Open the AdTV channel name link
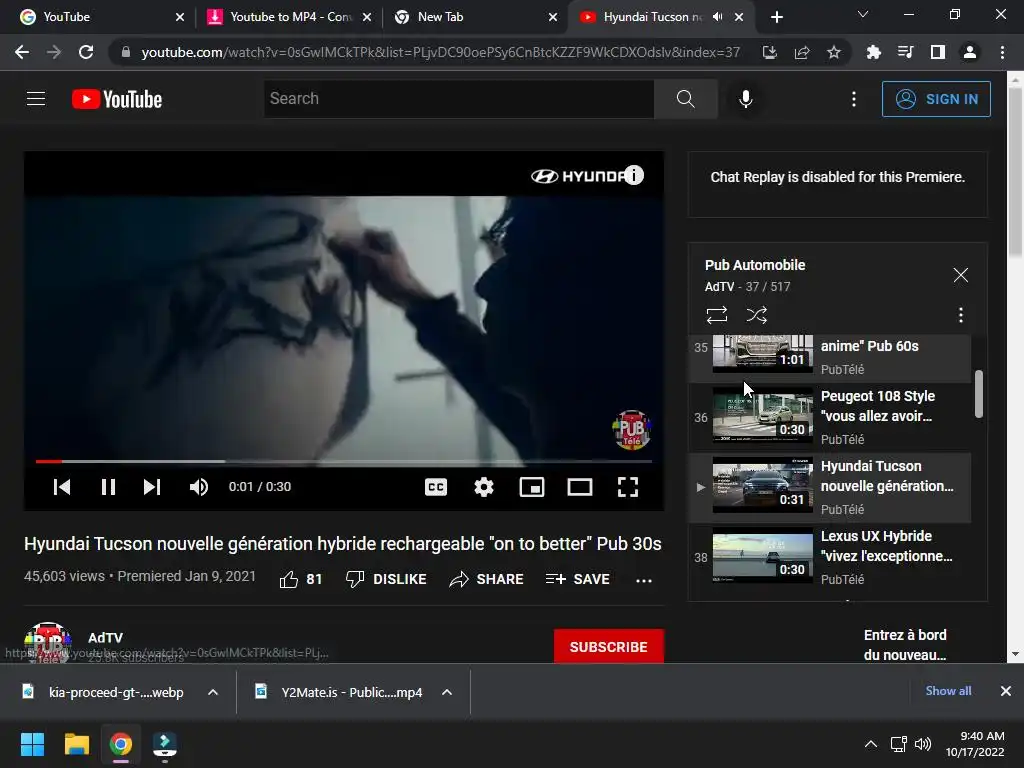The width and height of the screenshot is (1024, 768). 106,637
